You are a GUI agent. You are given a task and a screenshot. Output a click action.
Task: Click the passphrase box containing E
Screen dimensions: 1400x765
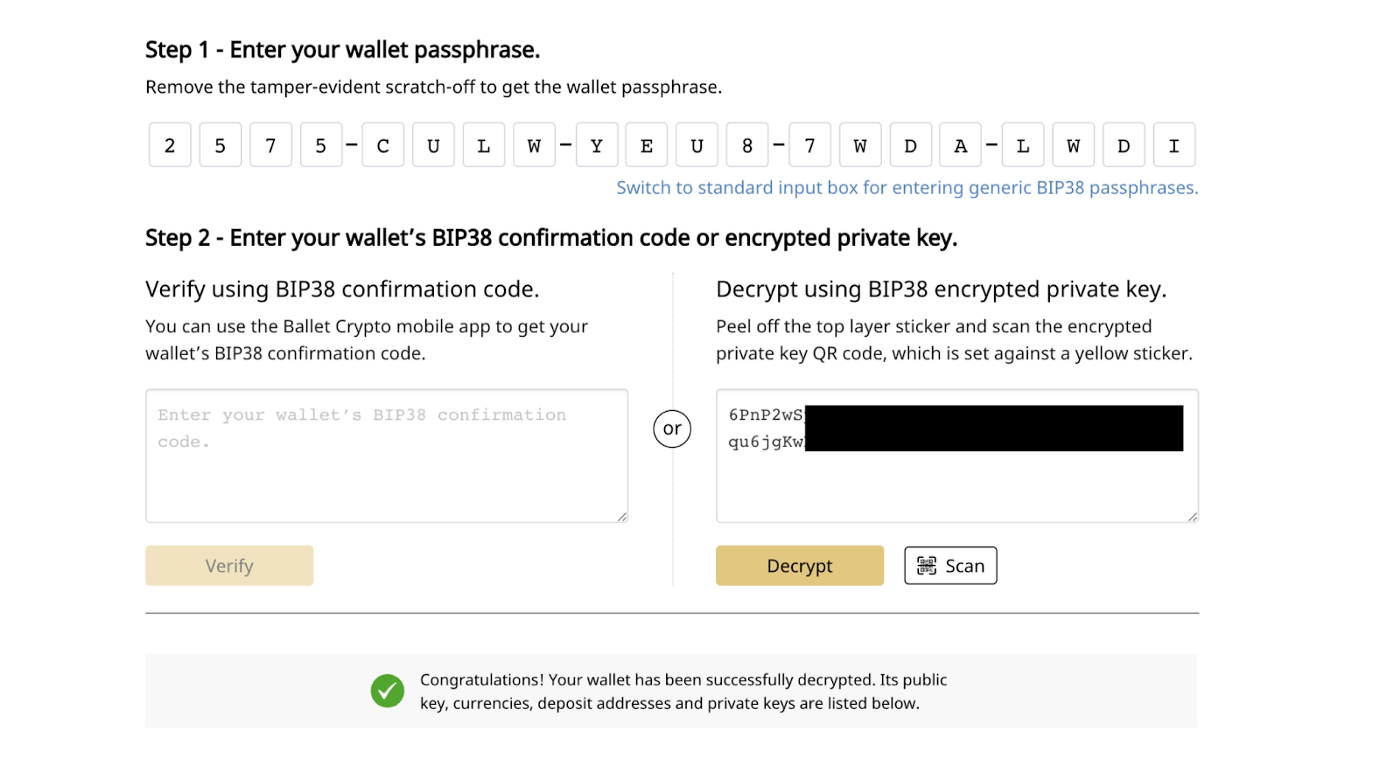click(646, 144)
